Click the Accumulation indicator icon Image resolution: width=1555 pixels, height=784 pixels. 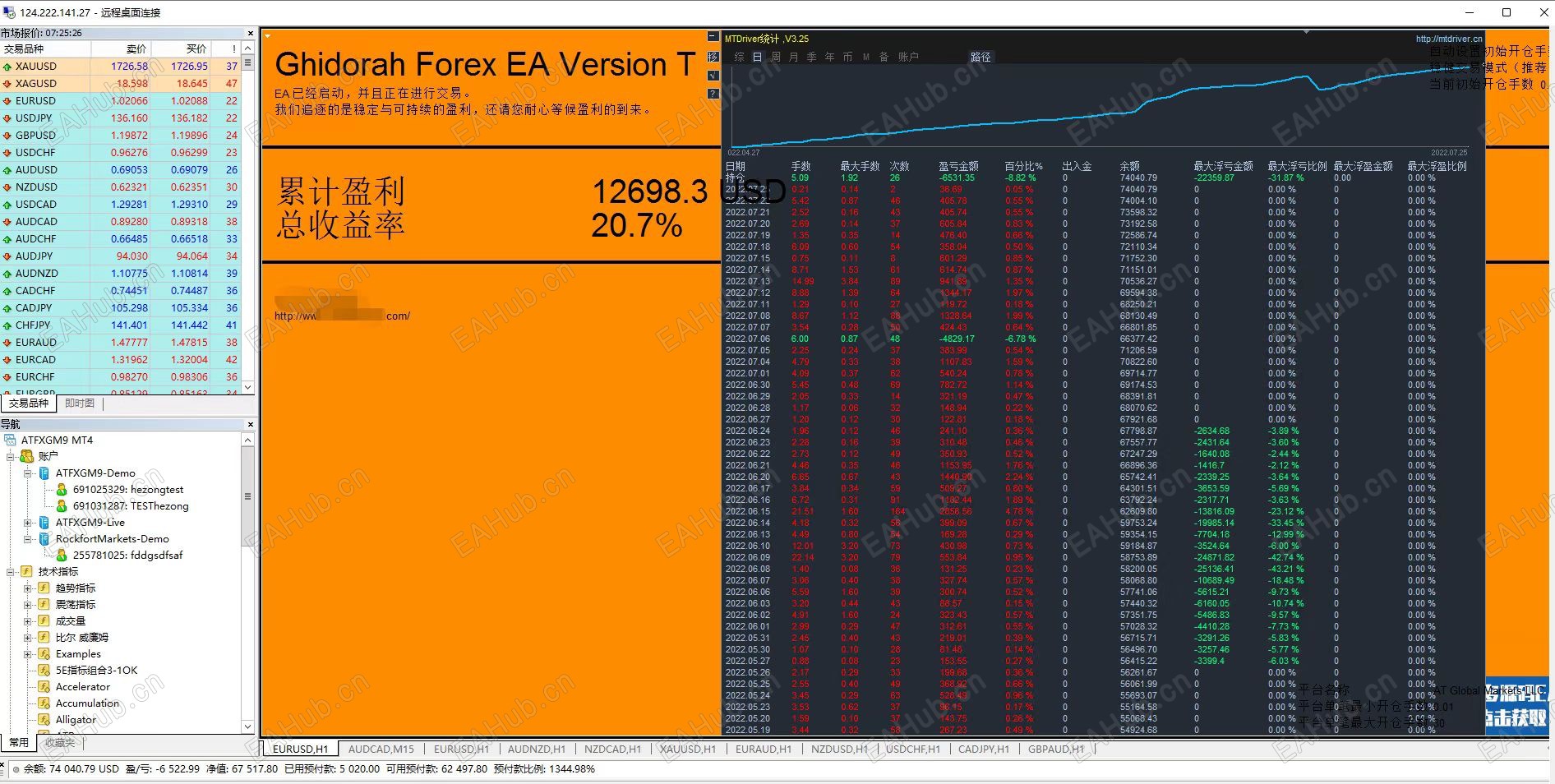pos(44,703)
